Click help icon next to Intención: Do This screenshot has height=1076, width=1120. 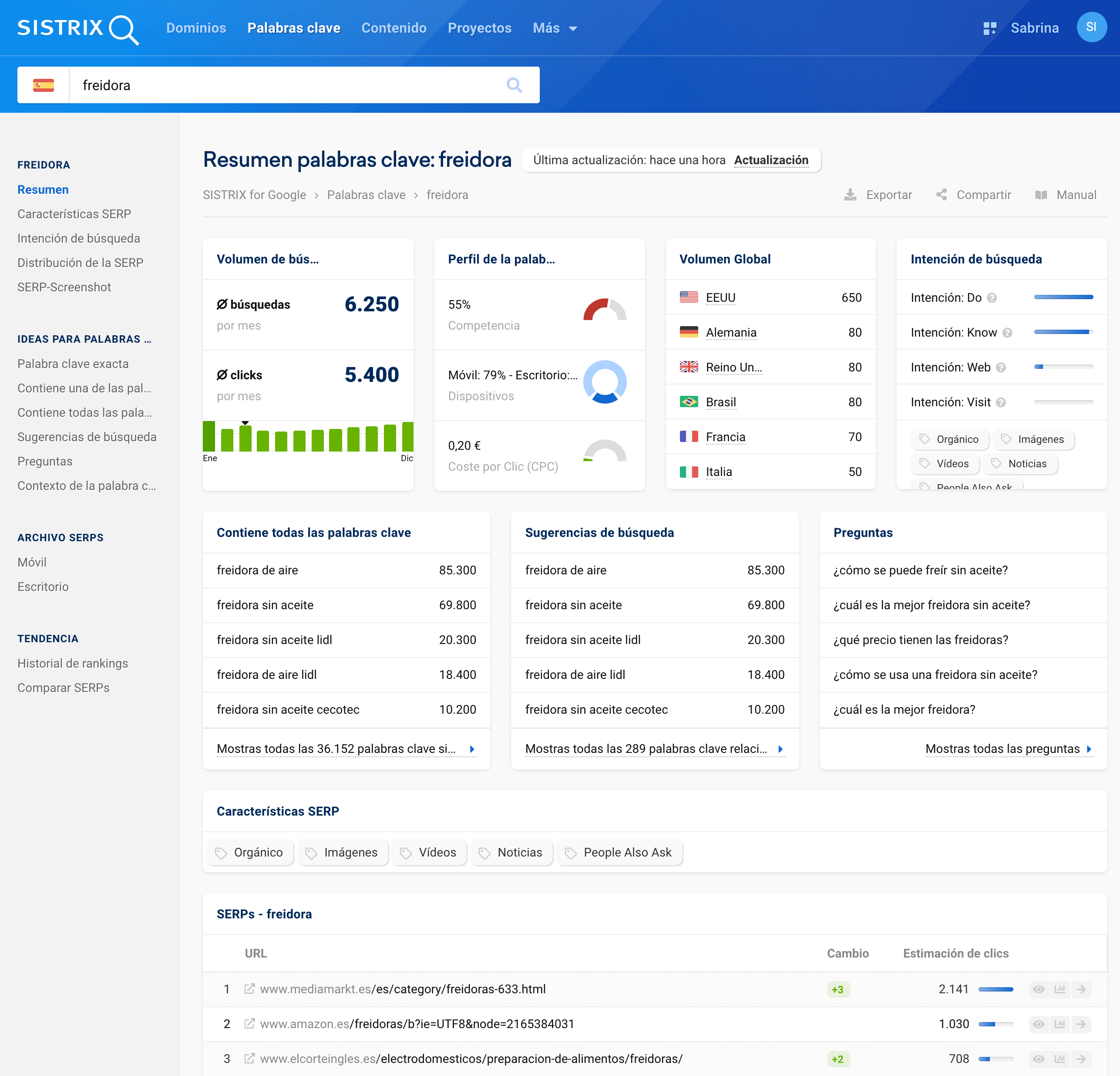click(992, 298)
